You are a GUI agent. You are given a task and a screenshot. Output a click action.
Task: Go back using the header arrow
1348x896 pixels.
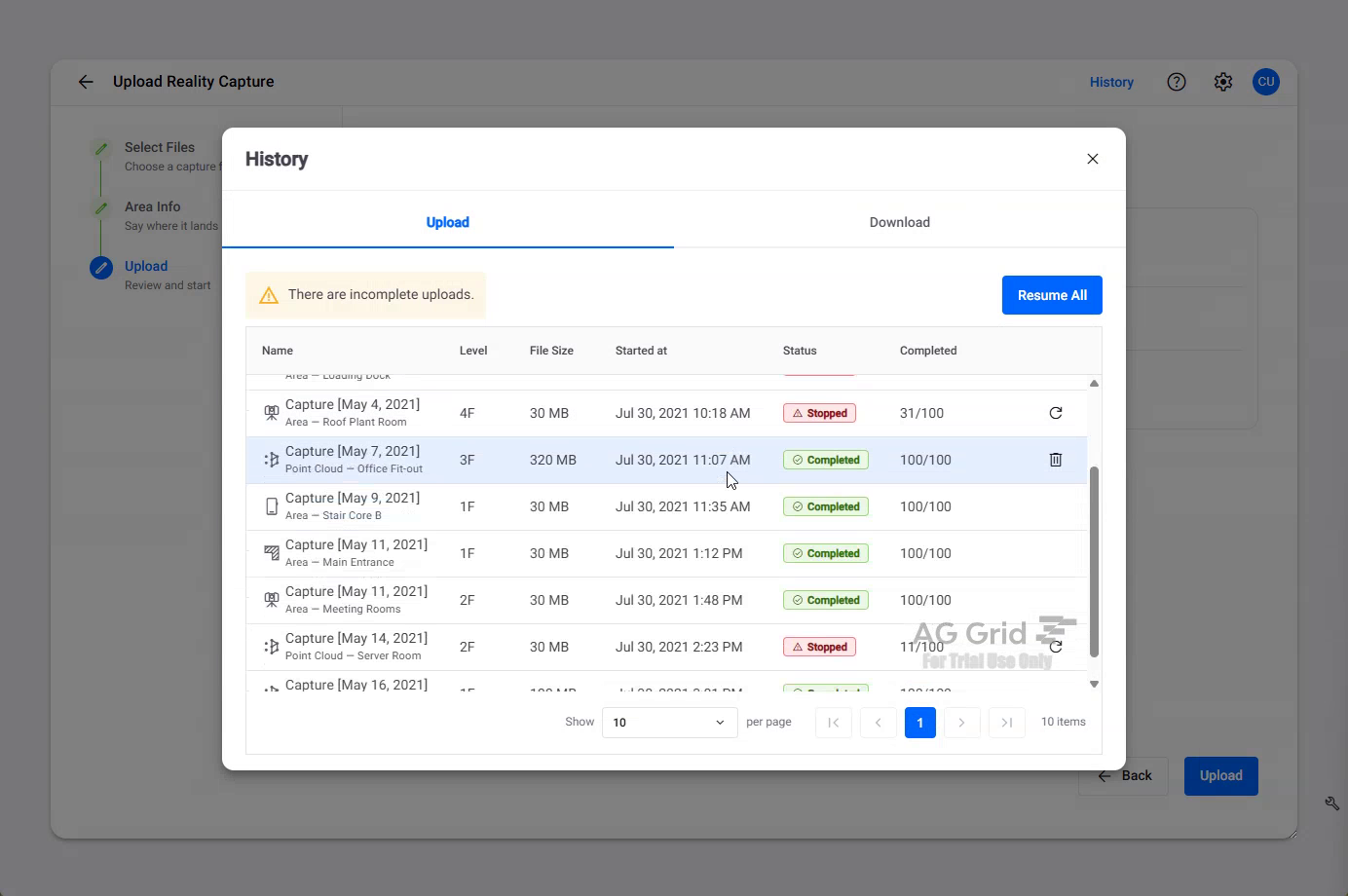tap(86, 82)
